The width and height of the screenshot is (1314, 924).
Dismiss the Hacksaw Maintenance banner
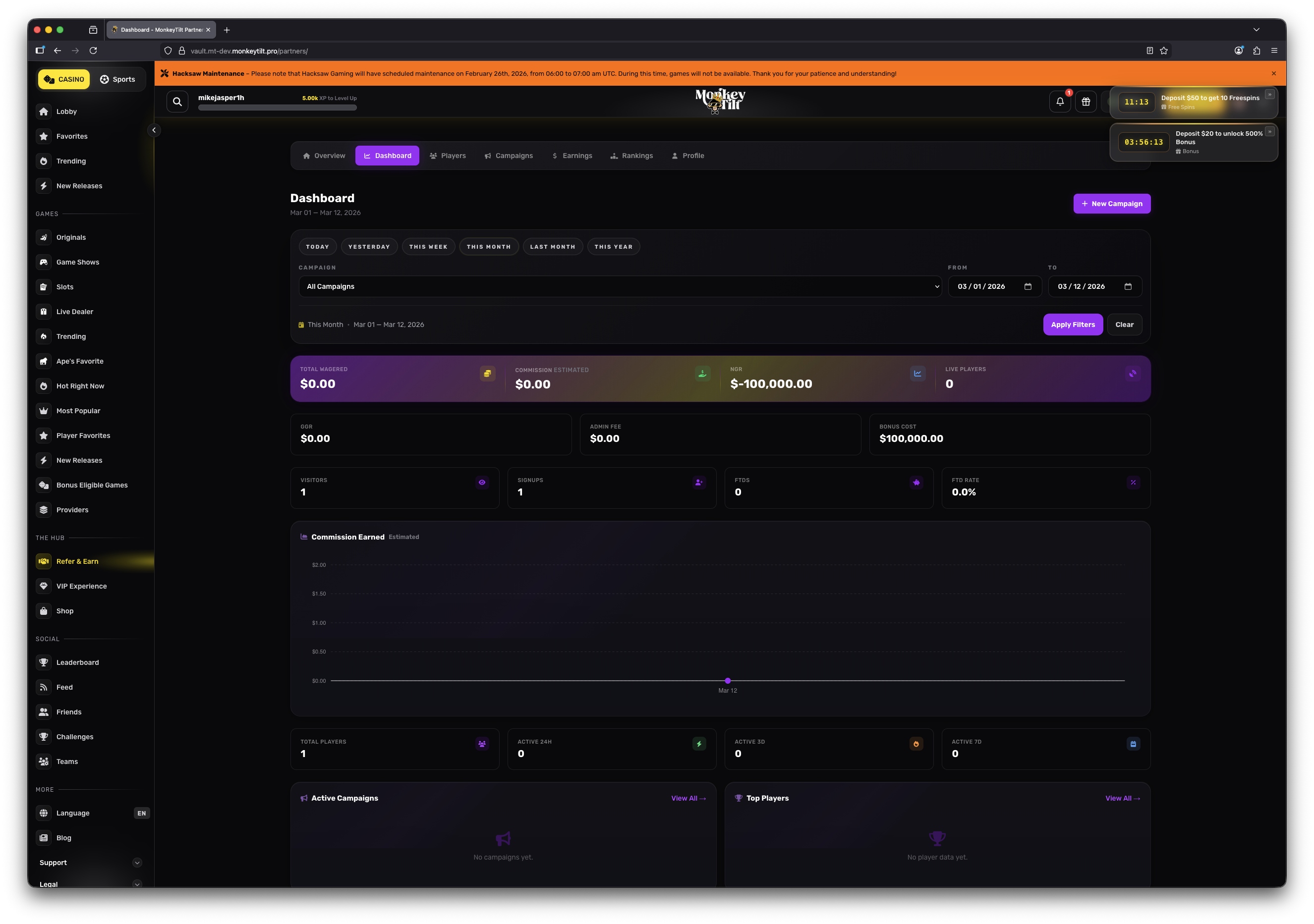coord(1273,73)
